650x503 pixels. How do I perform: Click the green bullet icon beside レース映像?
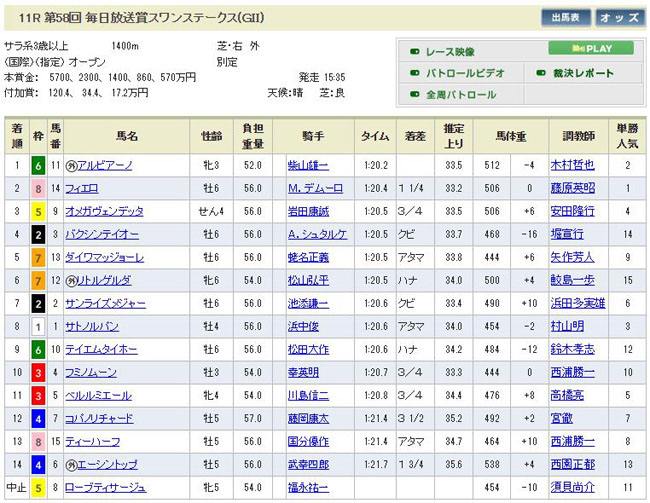414,50
